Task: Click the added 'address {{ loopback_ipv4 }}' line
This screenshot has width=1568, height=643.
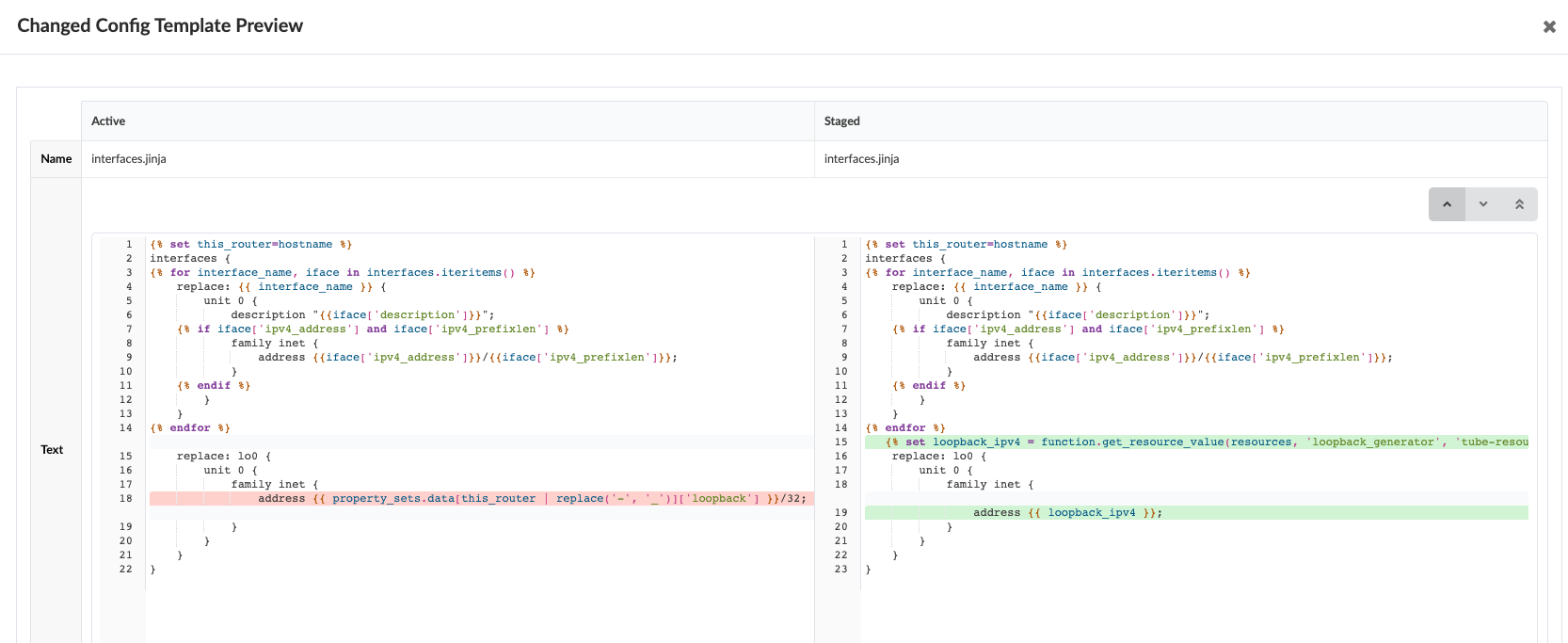Action: pos(1196,513)
